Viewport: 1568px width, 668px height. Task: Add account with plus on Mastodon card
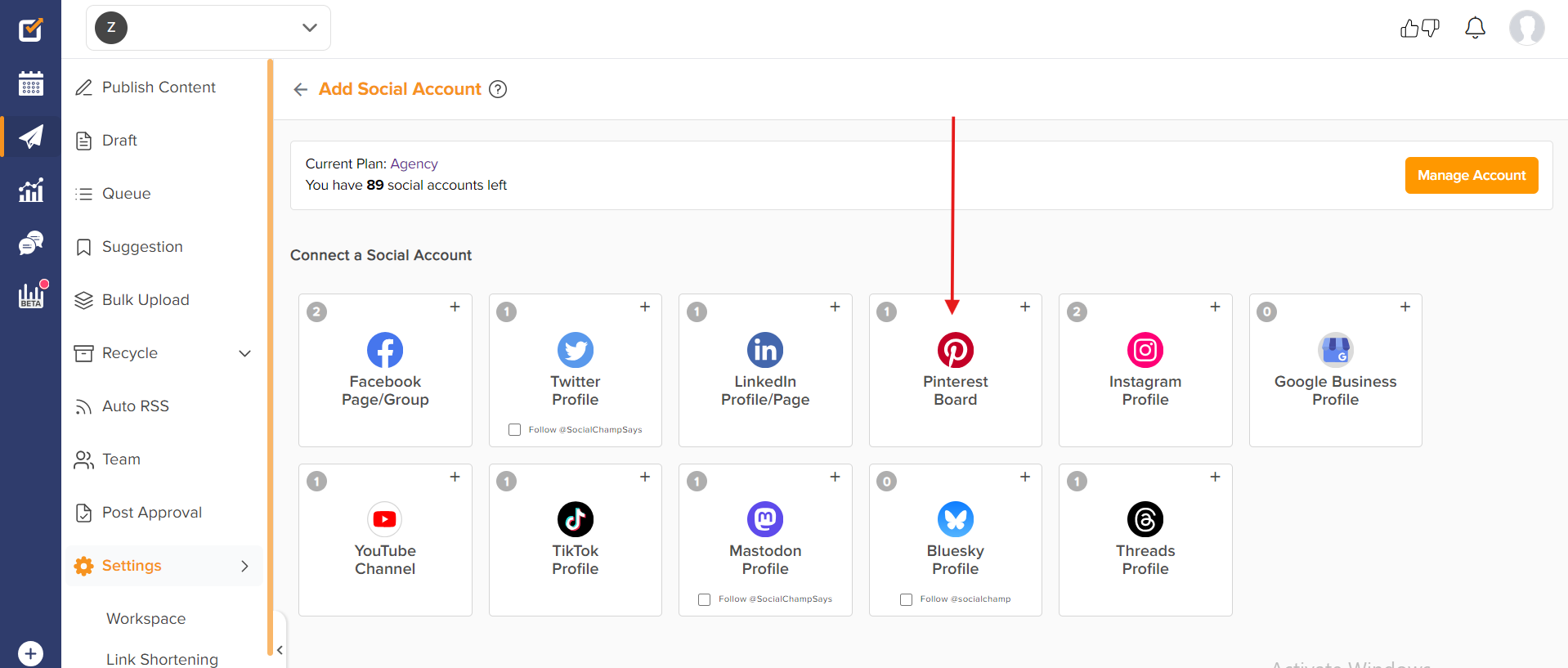(x=836, y=477)
